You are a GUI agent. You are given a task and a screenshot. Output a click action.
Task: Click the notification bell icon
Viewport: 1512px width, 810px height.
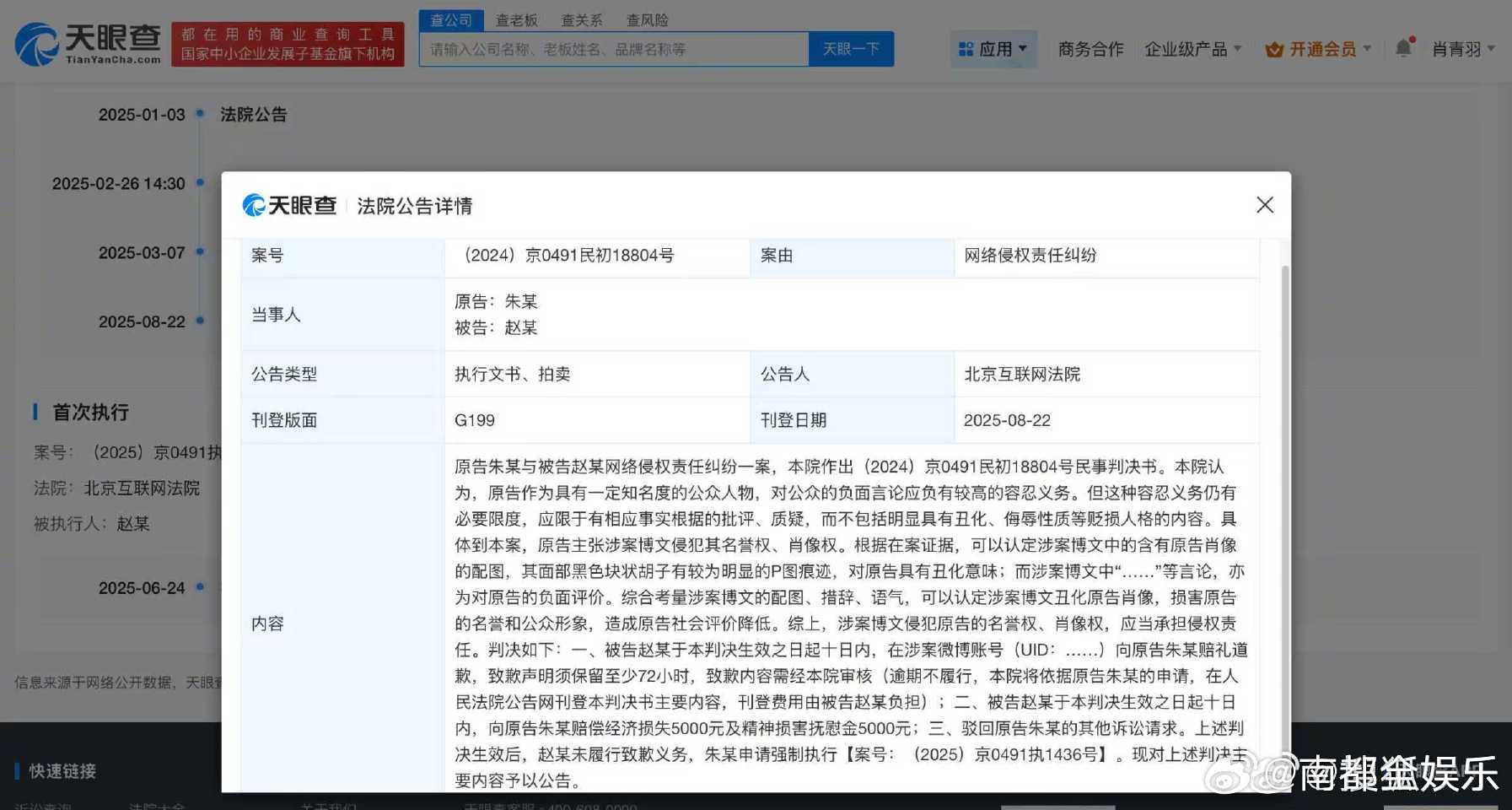point(1403,48)
